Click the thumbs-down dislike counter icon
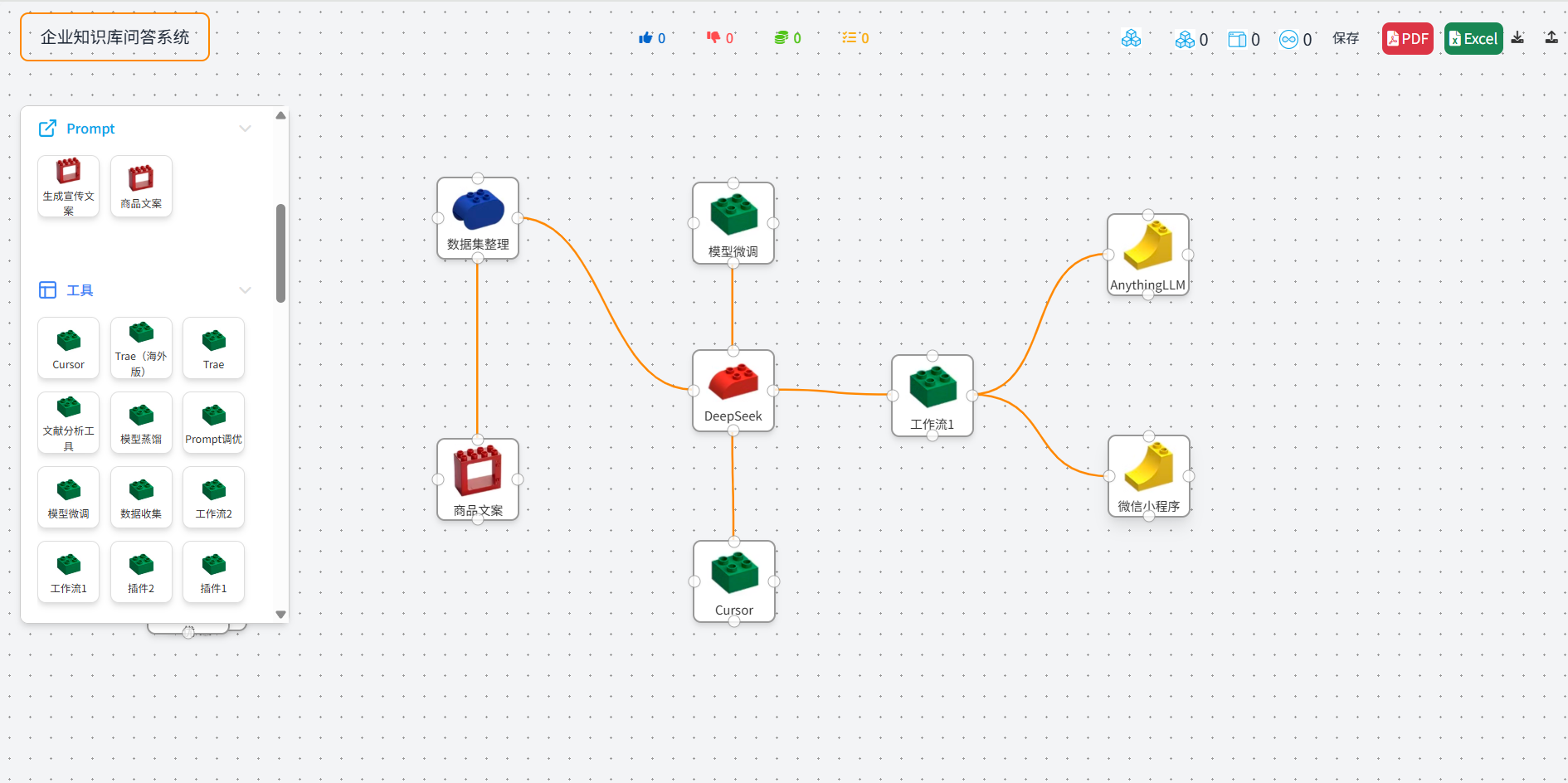 [713, 38]
